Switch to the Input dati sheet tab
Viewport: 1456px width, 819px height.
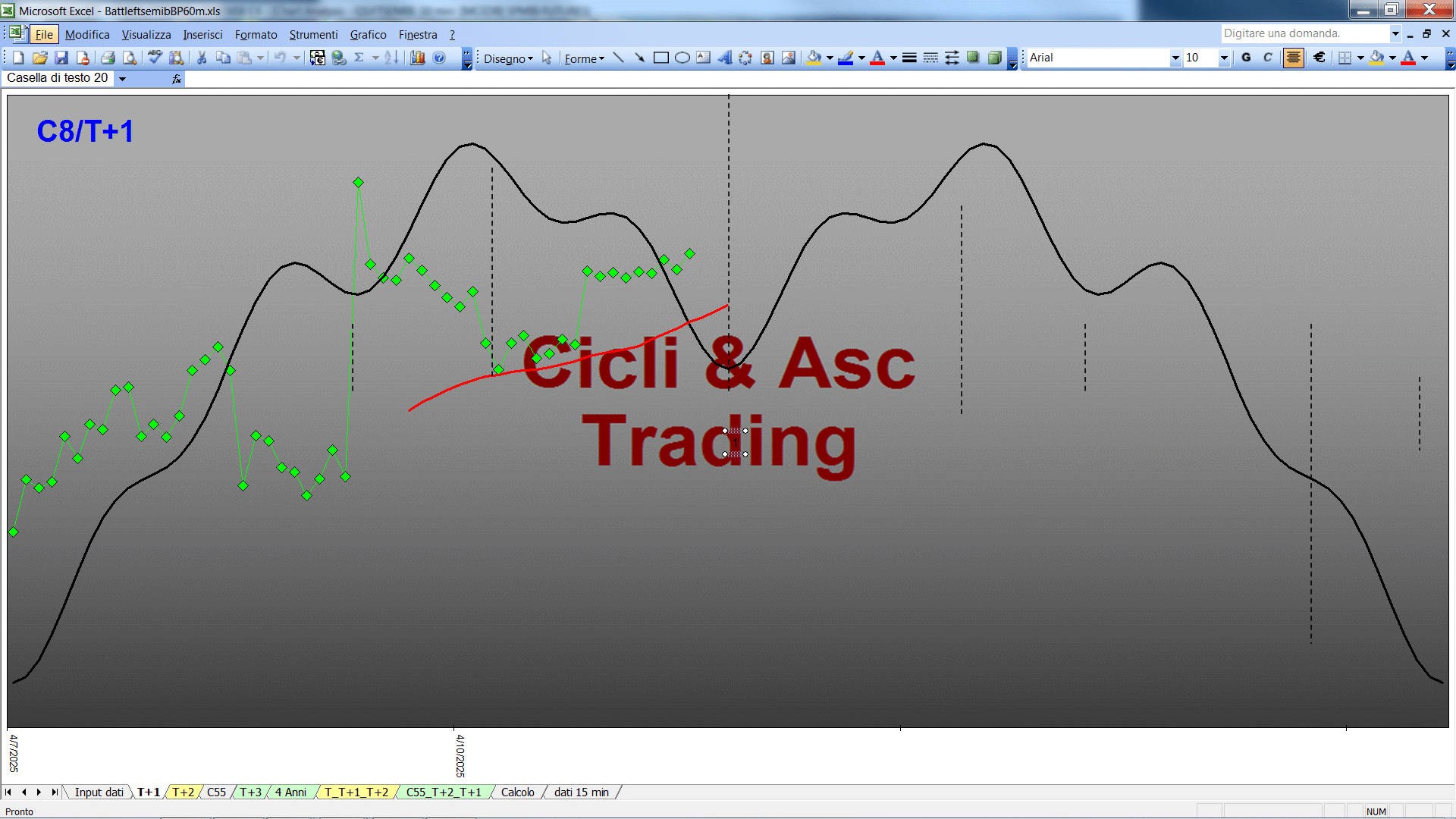(99, 792)
